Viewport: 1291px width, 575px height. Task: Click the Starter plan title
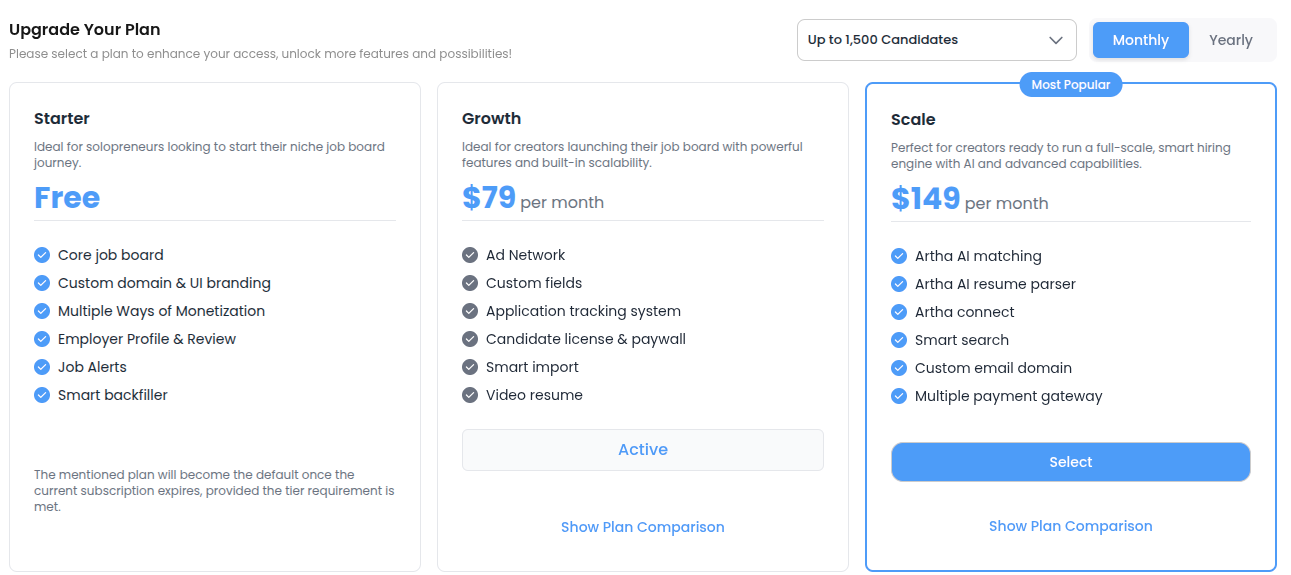coord(62,118)
